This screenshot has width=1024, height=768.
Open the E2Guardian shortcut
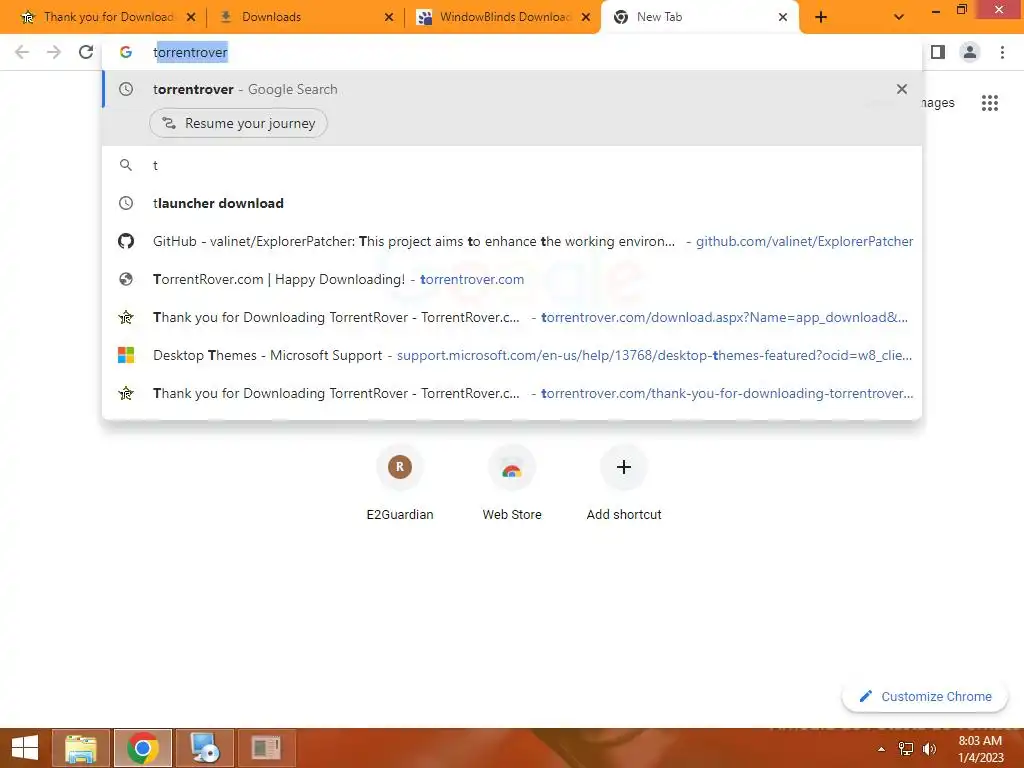pos(400,484)
